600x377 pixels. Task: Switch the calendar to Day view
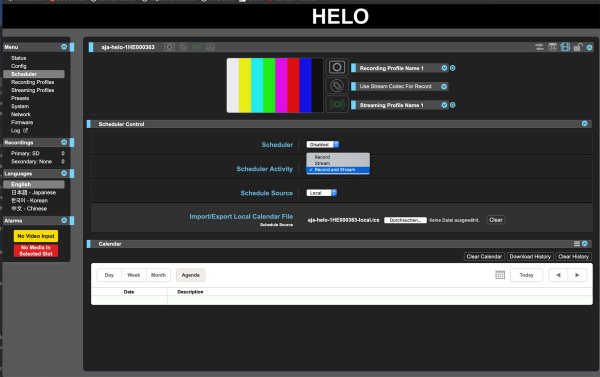tap(109, 275)
